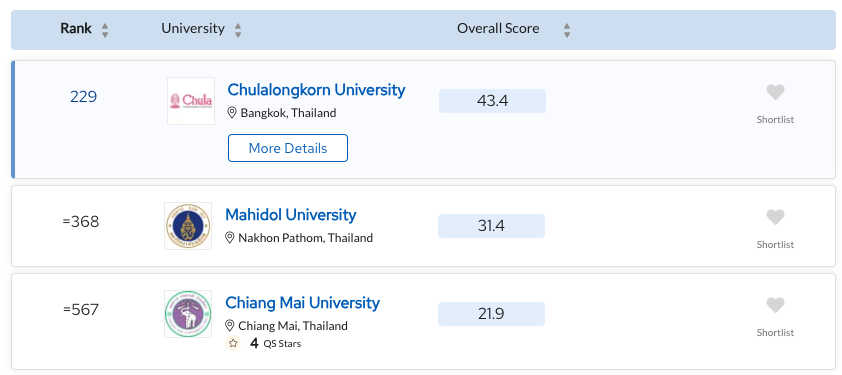The width and height of the screenshot is (842, 375).
Task: Click location pin beside Bangkok, Thailand
Action: pos(232,113)
